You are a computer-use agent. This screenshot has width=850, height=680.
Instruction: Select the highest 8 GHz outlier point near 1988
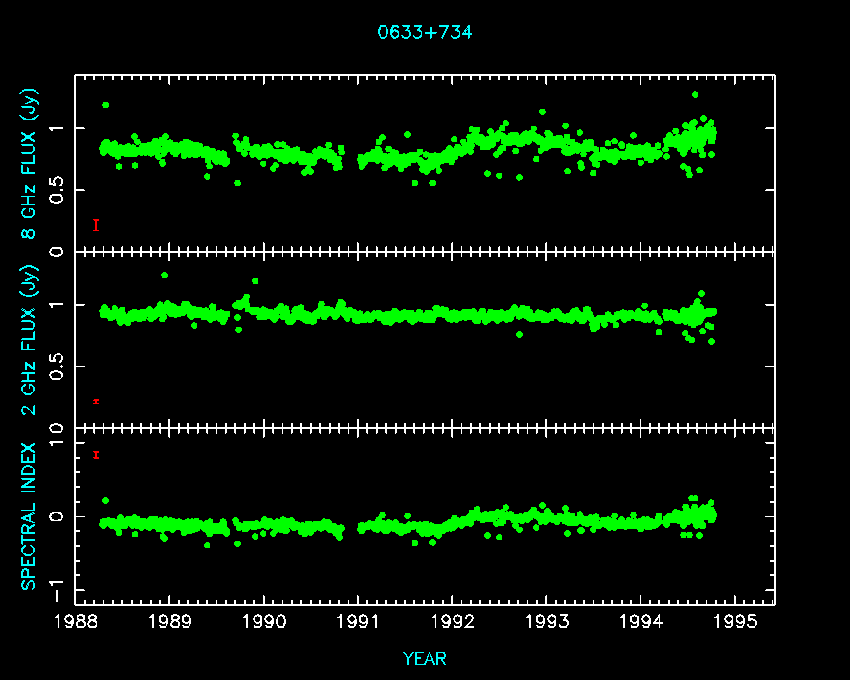pyautogui.click(x=106, y=105)
